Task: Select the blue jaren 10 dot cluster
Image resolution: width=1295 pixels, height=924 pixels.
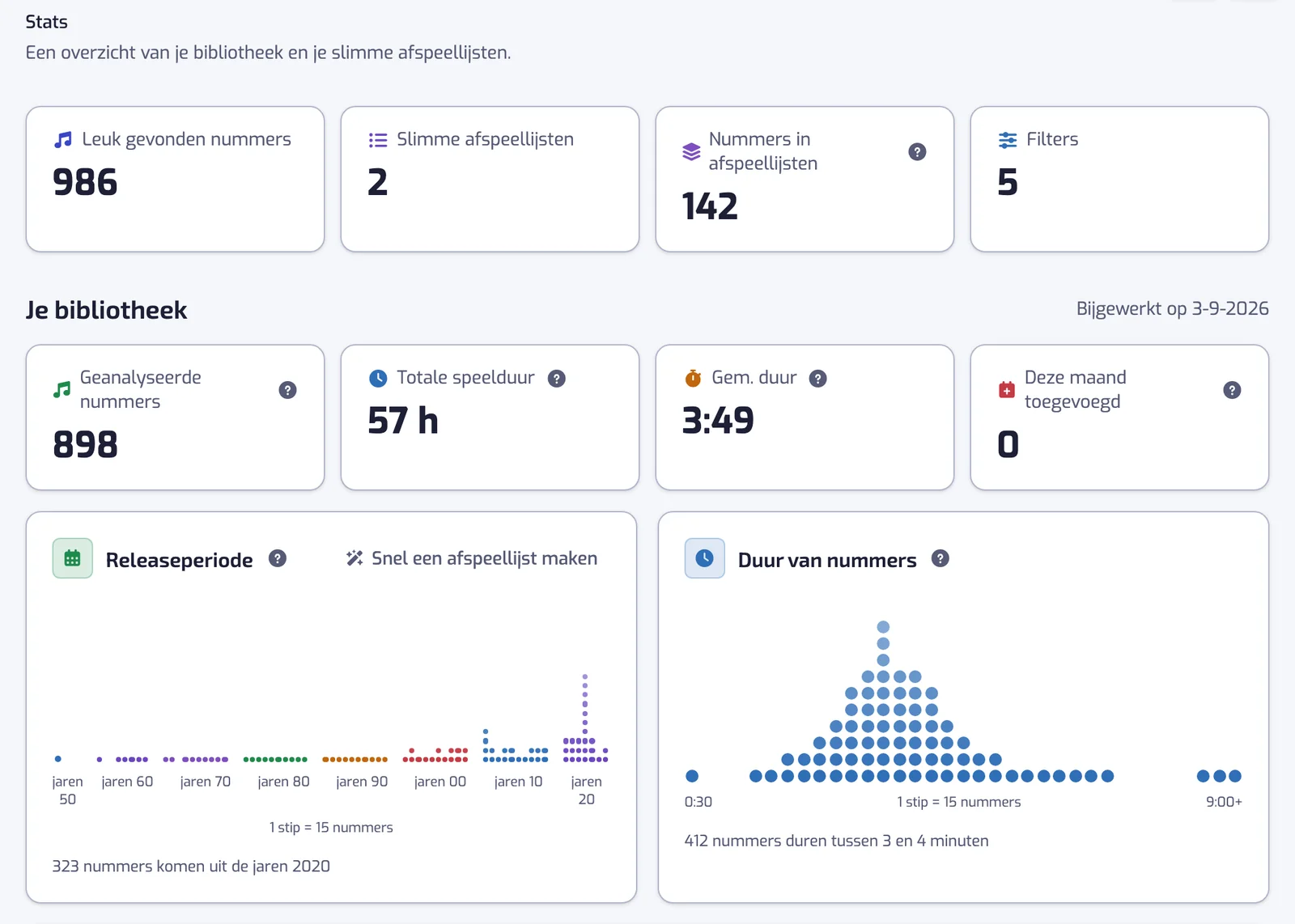Action: click(x=516, y=746)
